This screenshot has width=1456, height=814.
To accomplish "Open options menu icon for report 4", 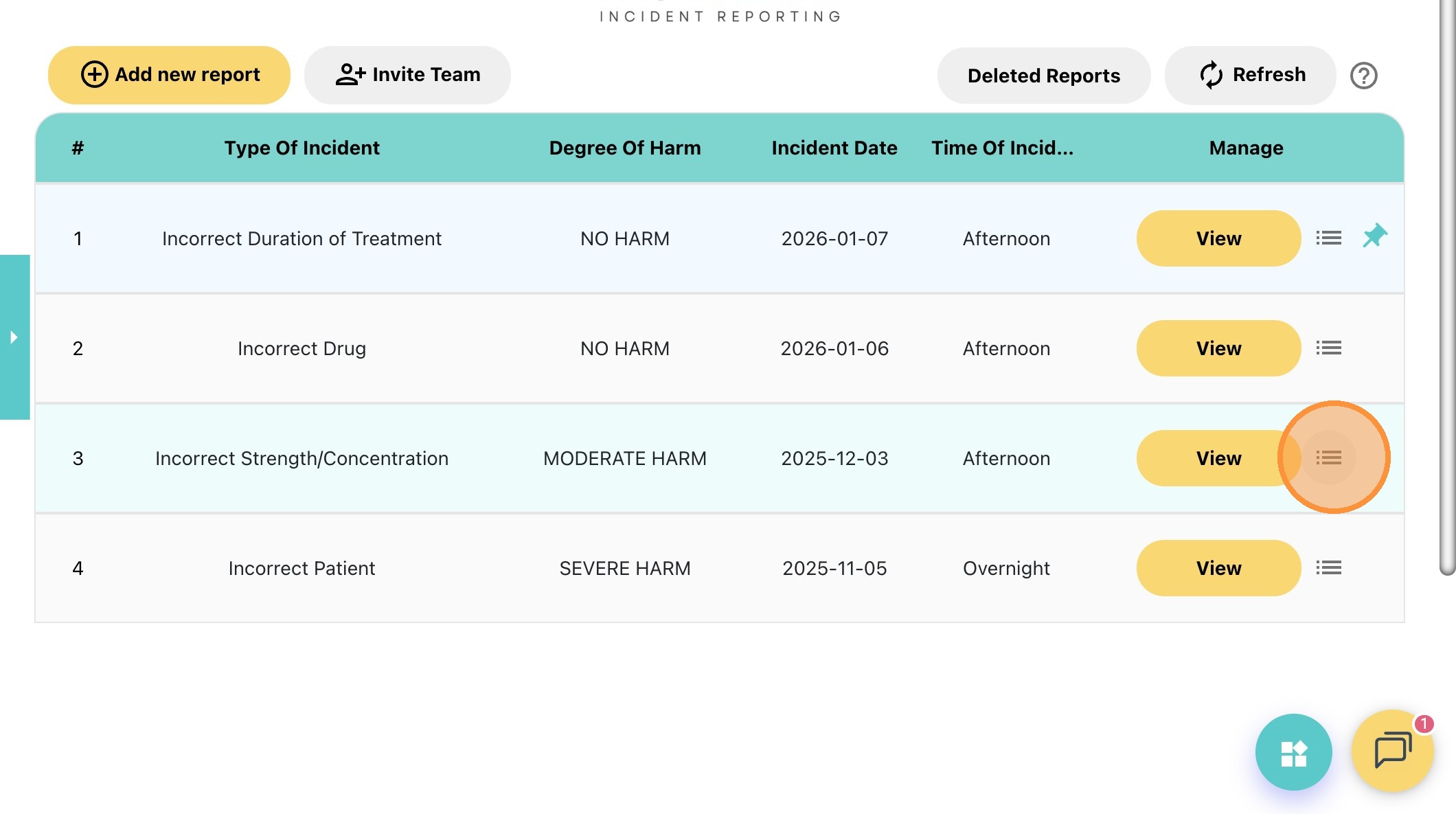I will pyautogui.click(x=1328, y=567).
